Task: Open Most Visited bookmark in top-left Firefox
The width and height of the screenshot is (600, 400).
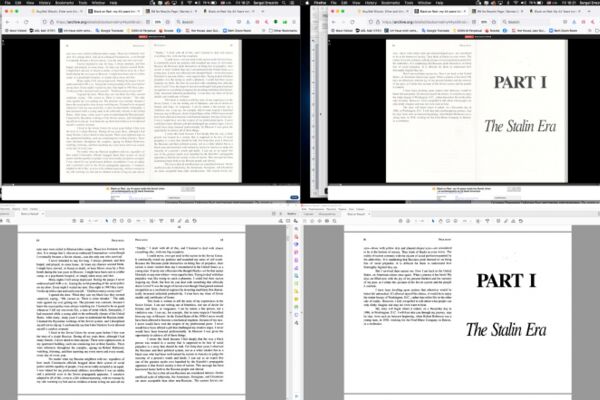Action: 15,30
